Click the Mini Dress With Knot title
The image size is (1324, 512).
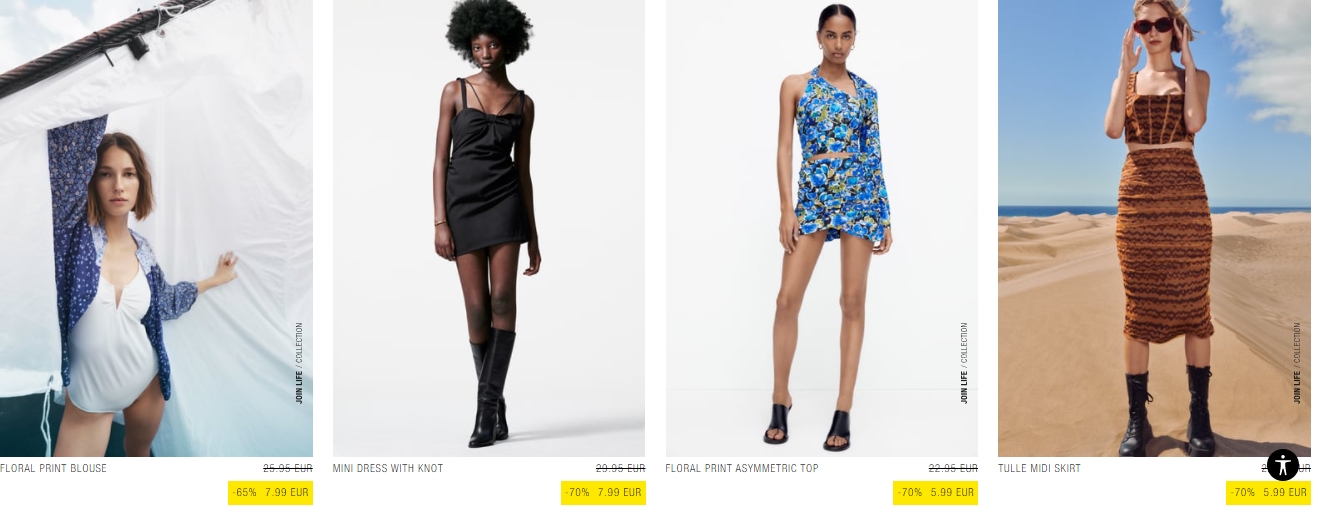(x=388, y=468)
